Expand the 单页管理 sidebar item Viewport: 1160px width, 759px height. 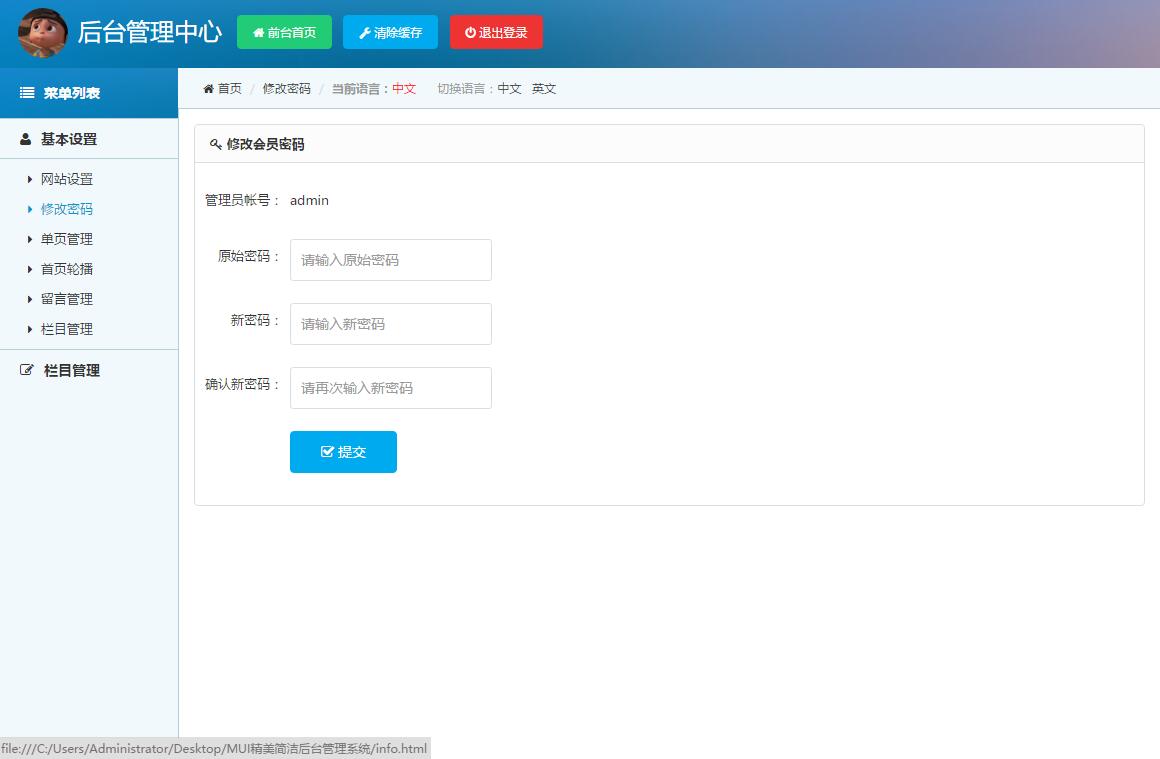click(67, 239)
